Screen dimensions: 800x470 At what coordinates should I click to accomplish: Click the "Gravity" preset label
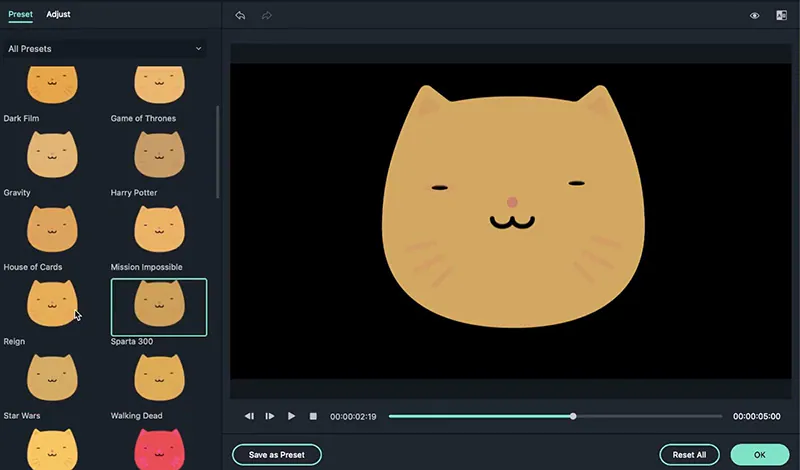(17, 193)
